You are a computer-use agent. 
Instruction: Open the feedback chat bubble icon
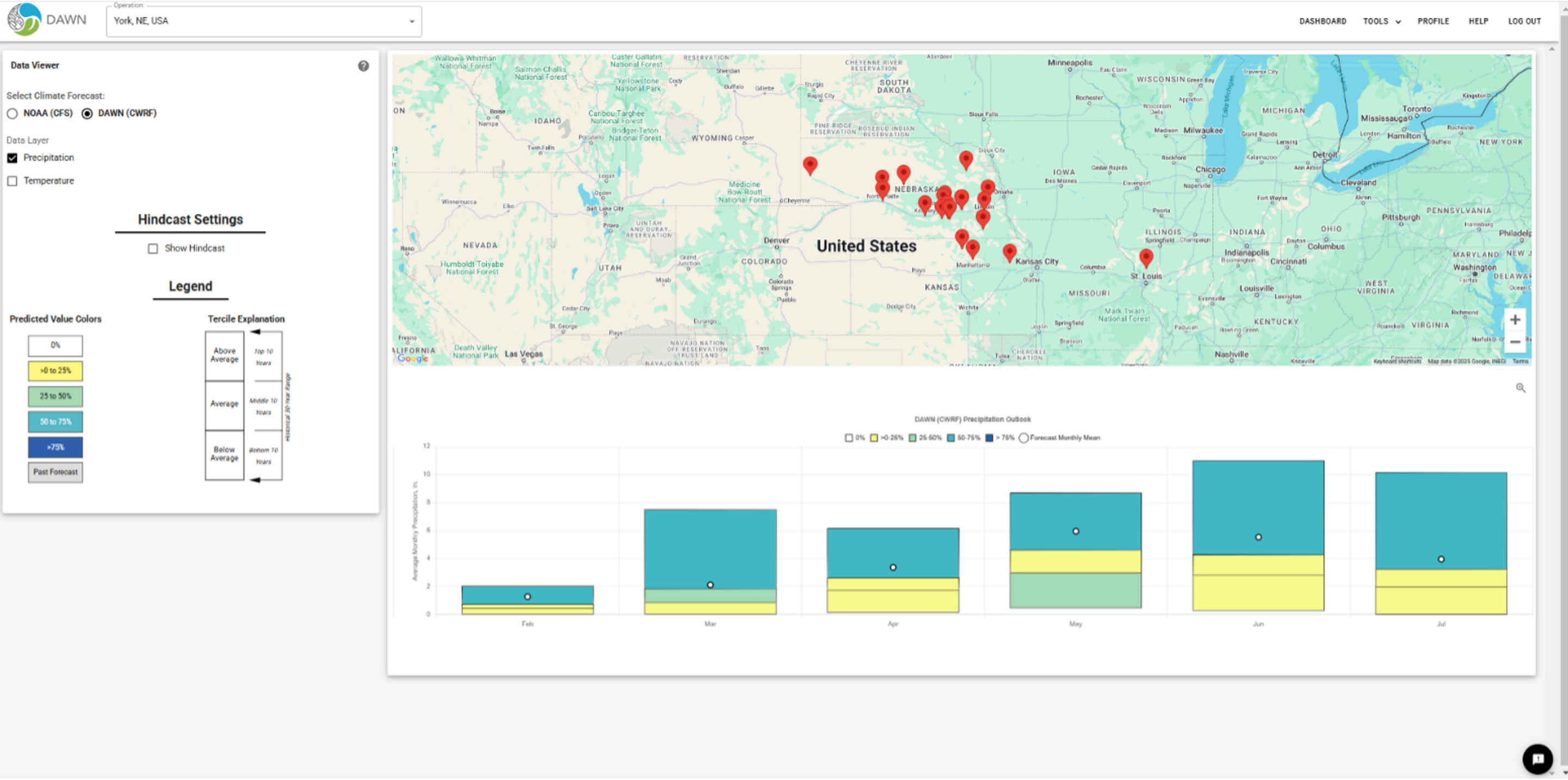tap(1538, 758)
